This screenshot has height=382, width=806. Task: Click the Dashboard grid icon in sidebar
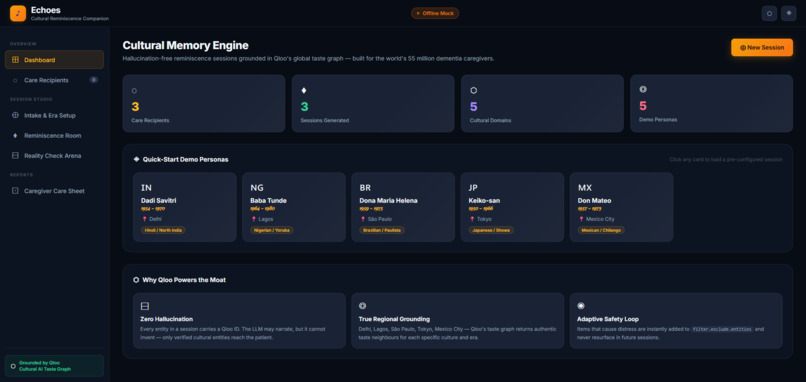point(15,60)
